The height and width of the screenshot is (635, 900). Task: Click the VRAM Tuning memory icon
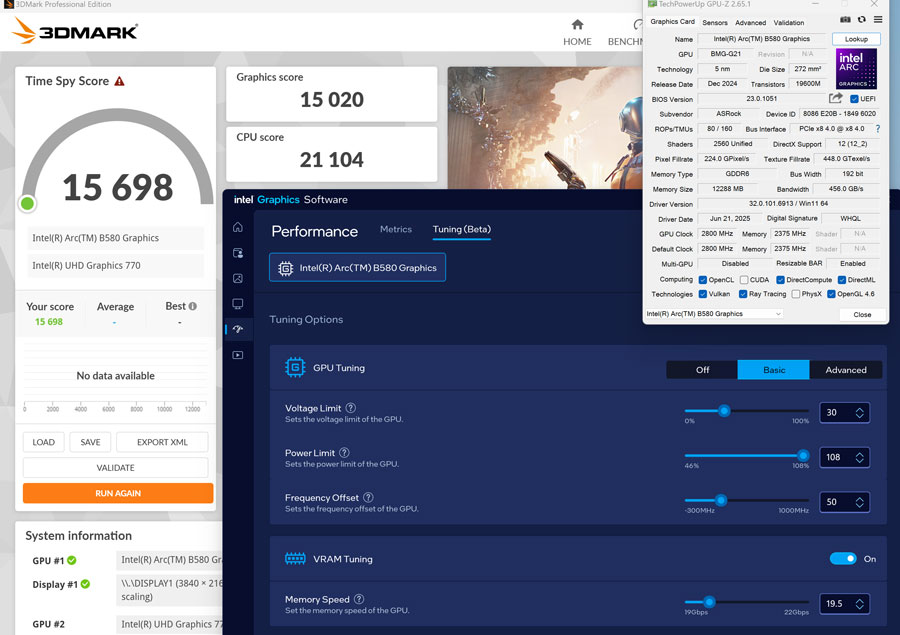click(295, 559)
